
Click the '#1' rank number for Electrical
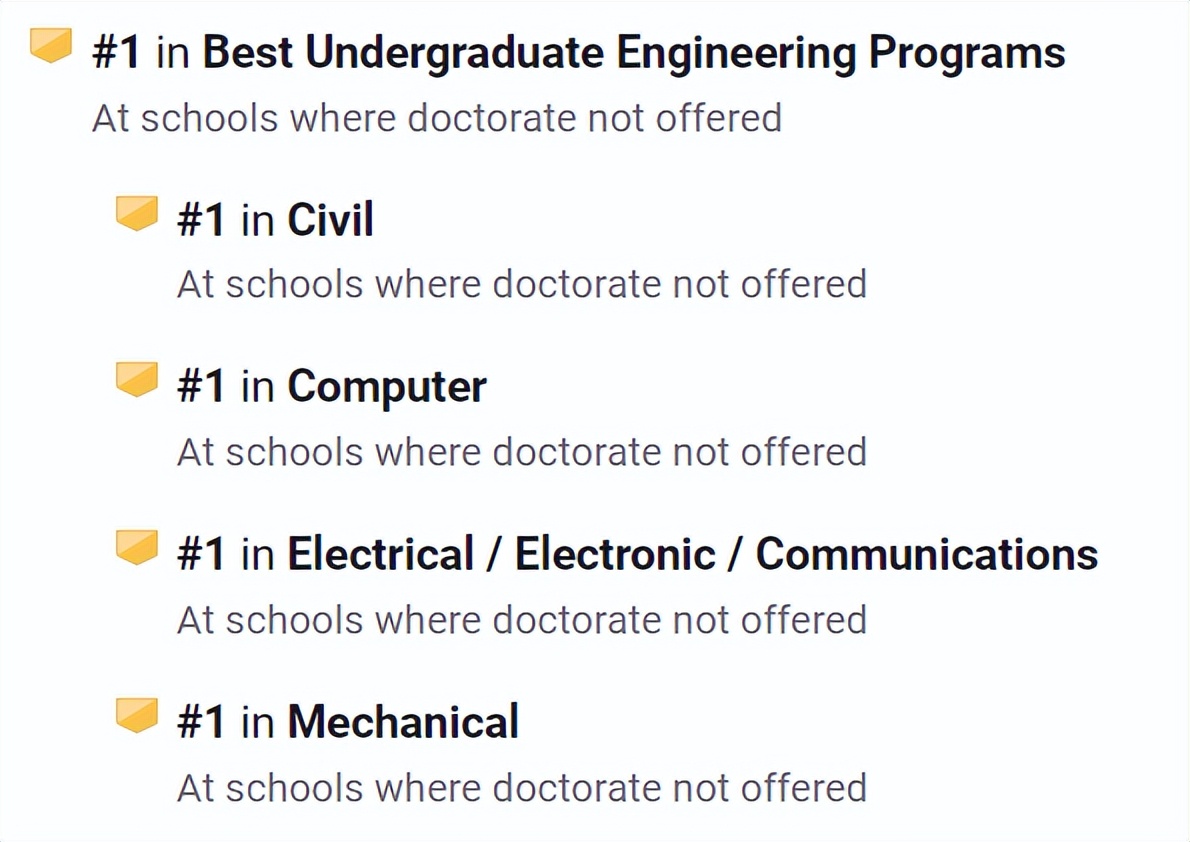tap(201, 555)
